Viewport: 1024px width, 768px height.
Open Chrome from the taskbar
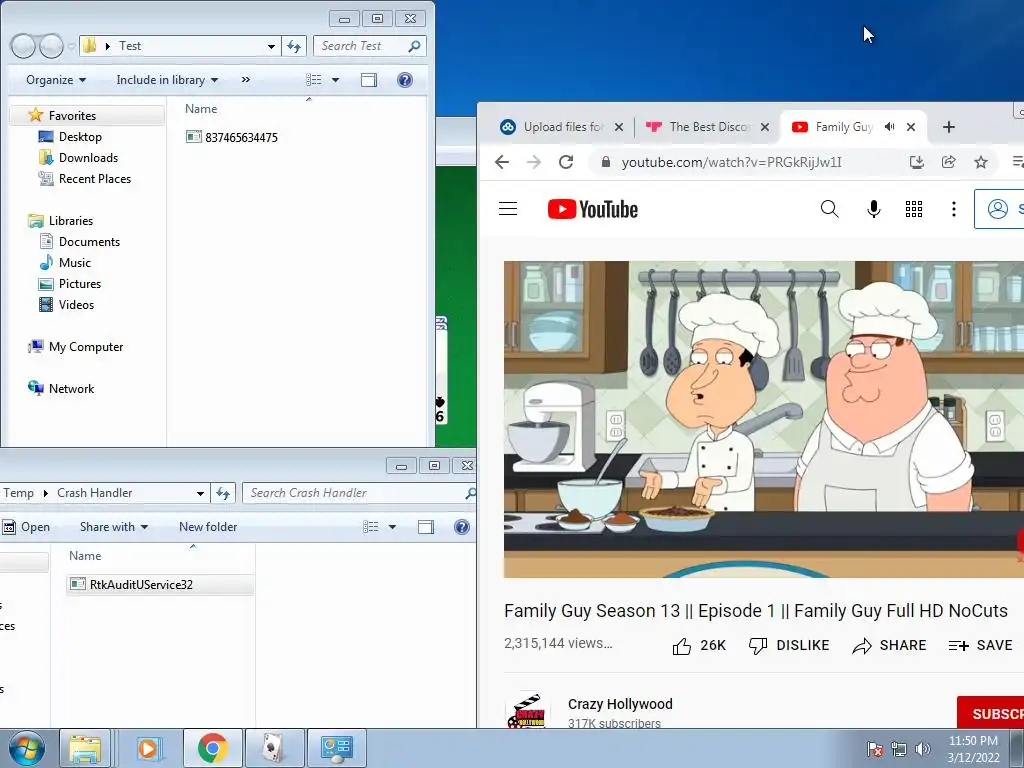pos(213,748)
